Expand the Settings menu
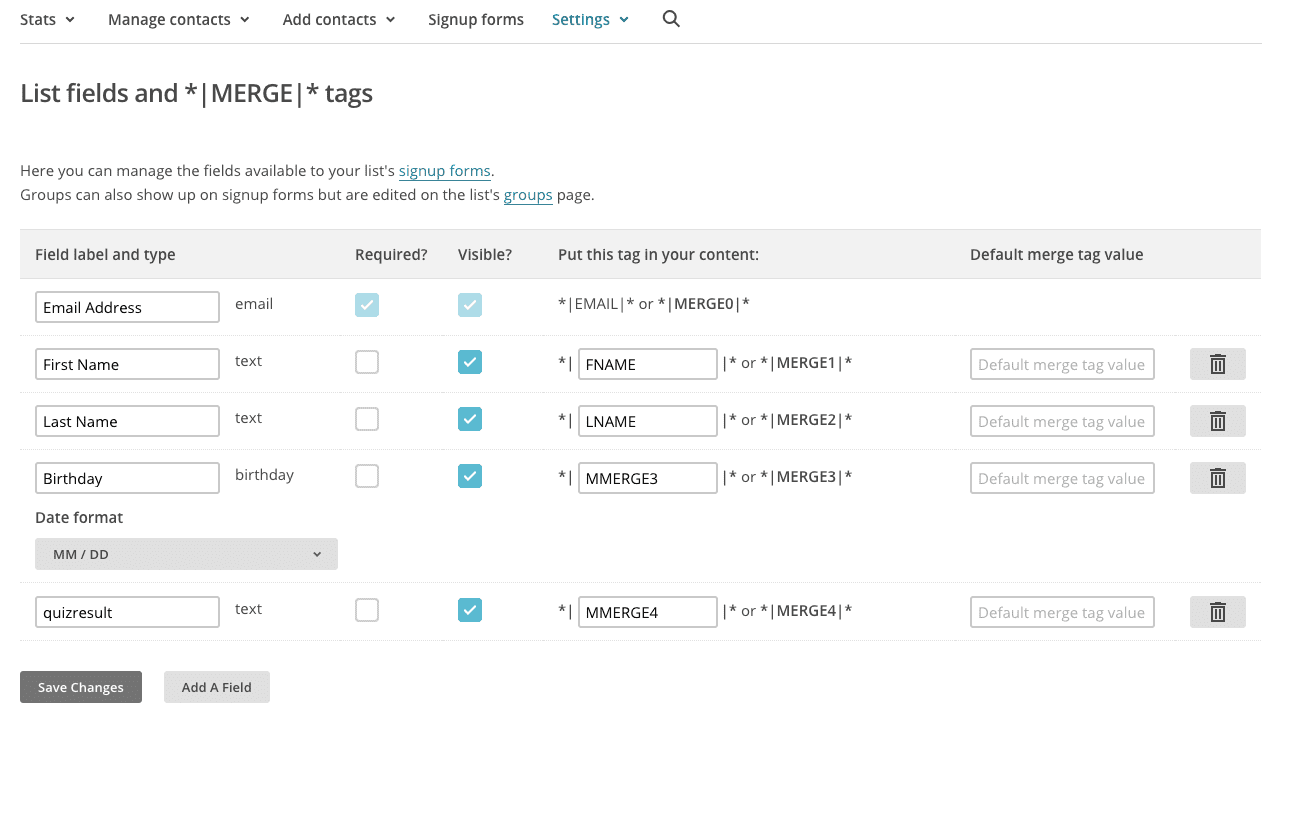The image size is (1297, 818). (x=590, y=19)
